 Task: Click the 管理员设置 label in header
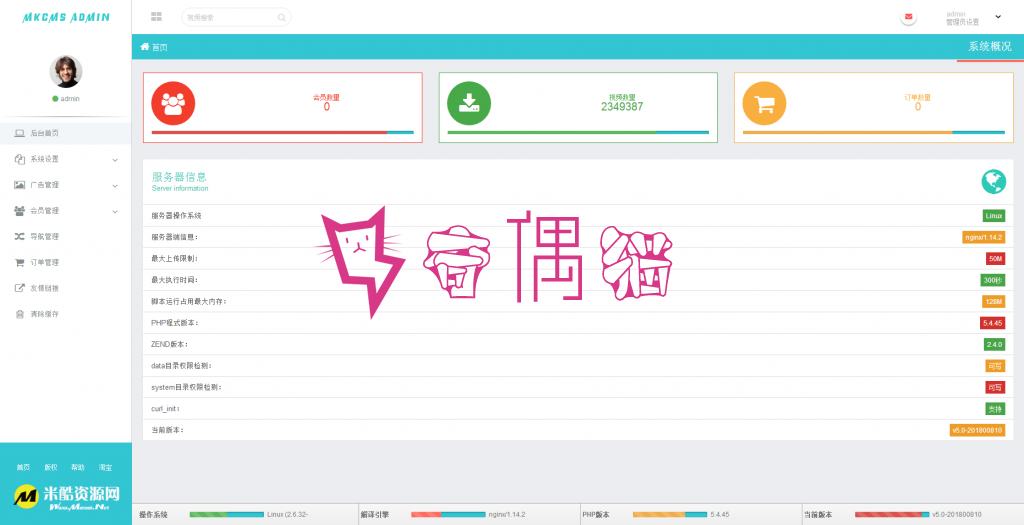pyautogui.click(x=963, y=22)
